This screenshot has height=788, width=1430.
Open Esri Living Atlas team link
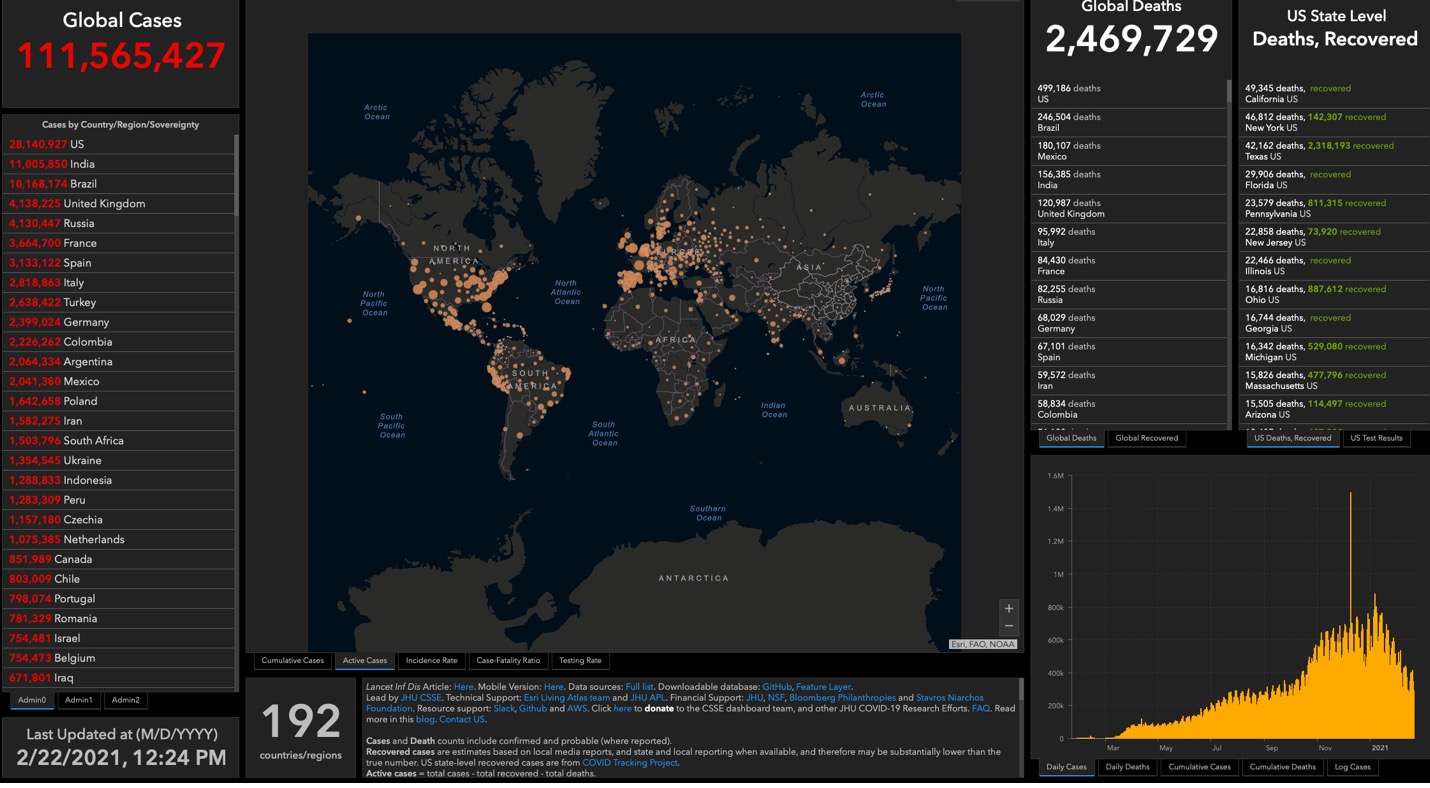pos(567,697)
